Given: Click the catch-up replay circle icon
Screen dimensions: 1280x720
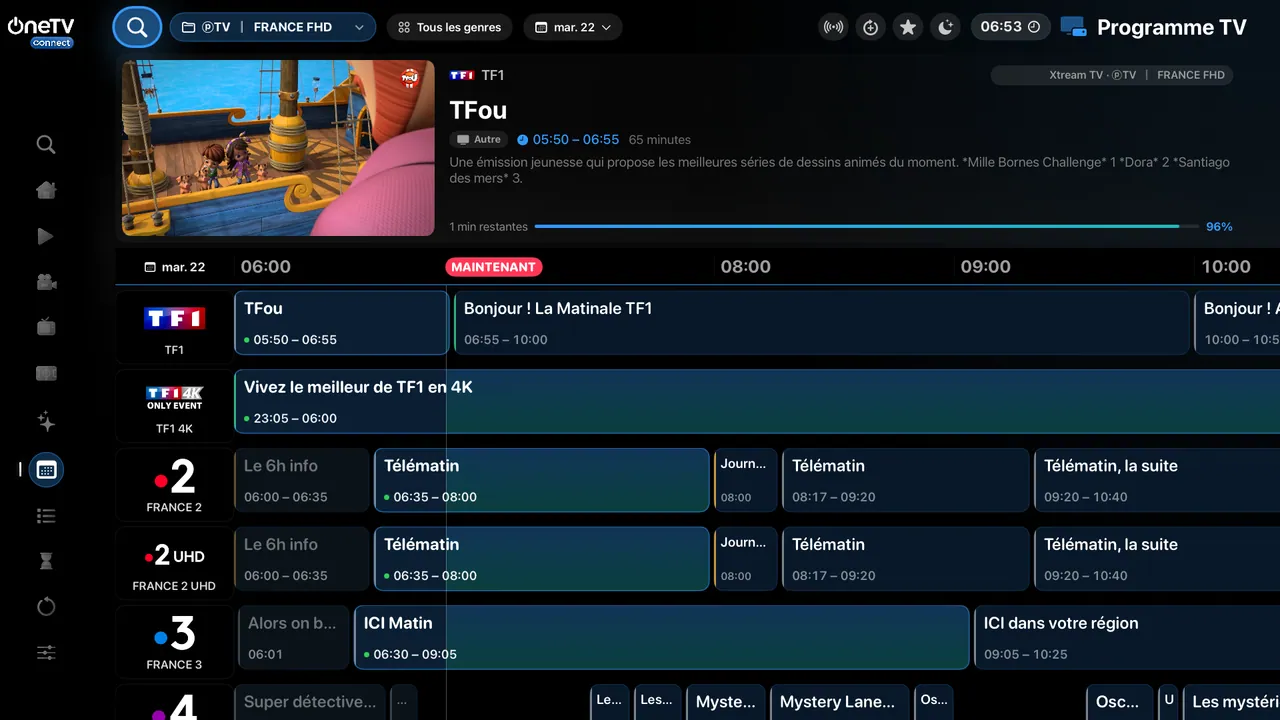Looking at the screenshot, I should pyautogui.click(x=870, y=27).
